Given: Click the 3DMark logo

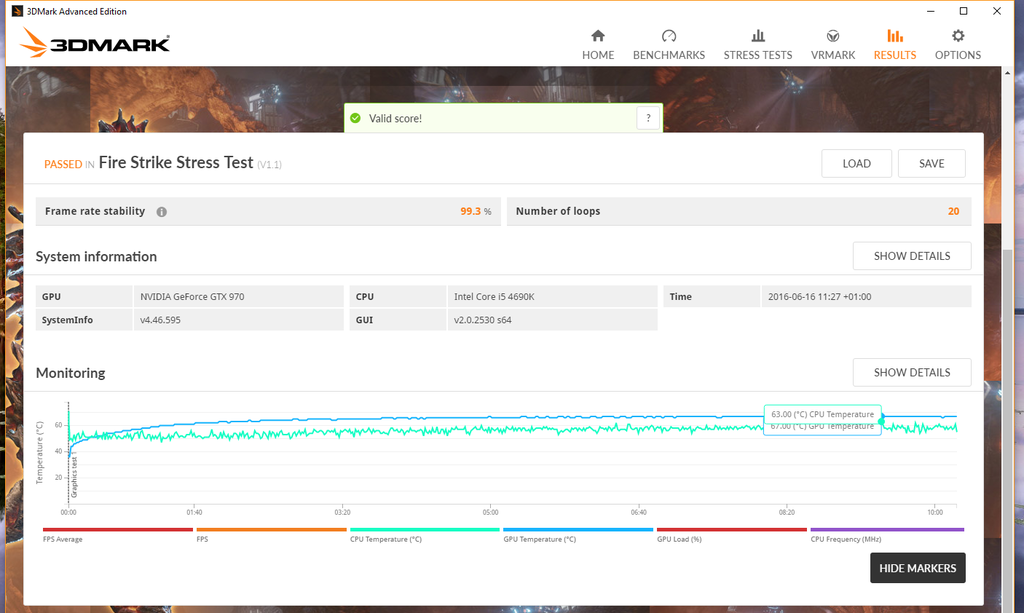Looking at the screenshot, I should 95,43.
